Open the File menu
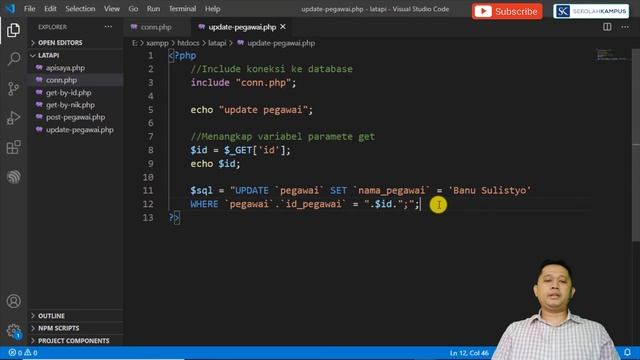Viewport: 640px width, 360px height. tap(29, 9)
